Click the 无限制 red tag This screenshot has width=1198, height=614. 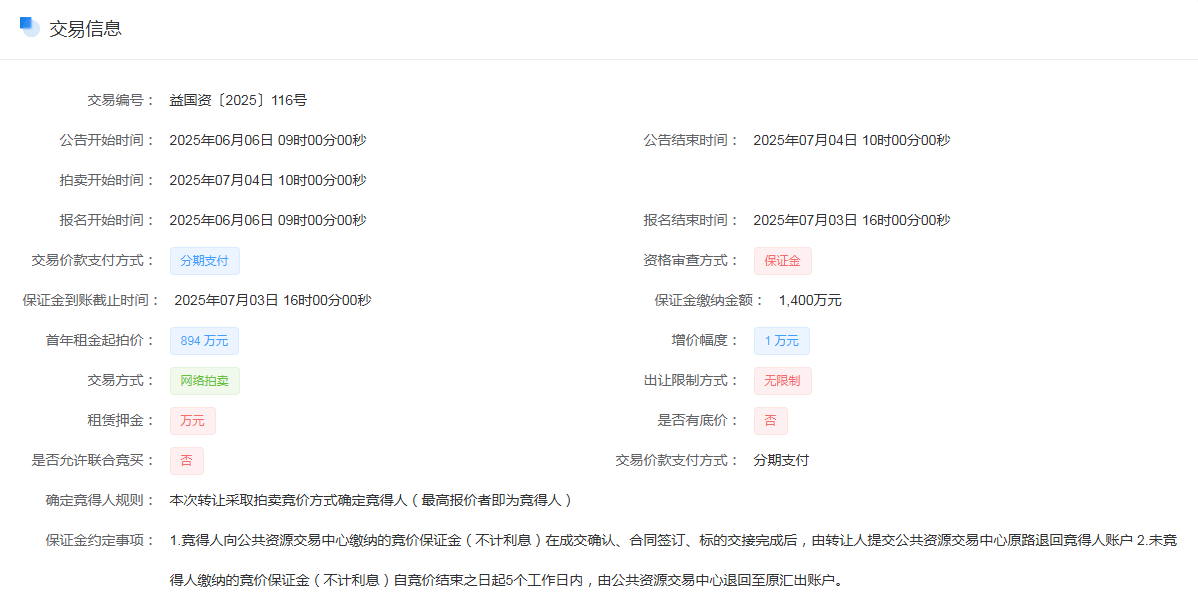point(782,380)
